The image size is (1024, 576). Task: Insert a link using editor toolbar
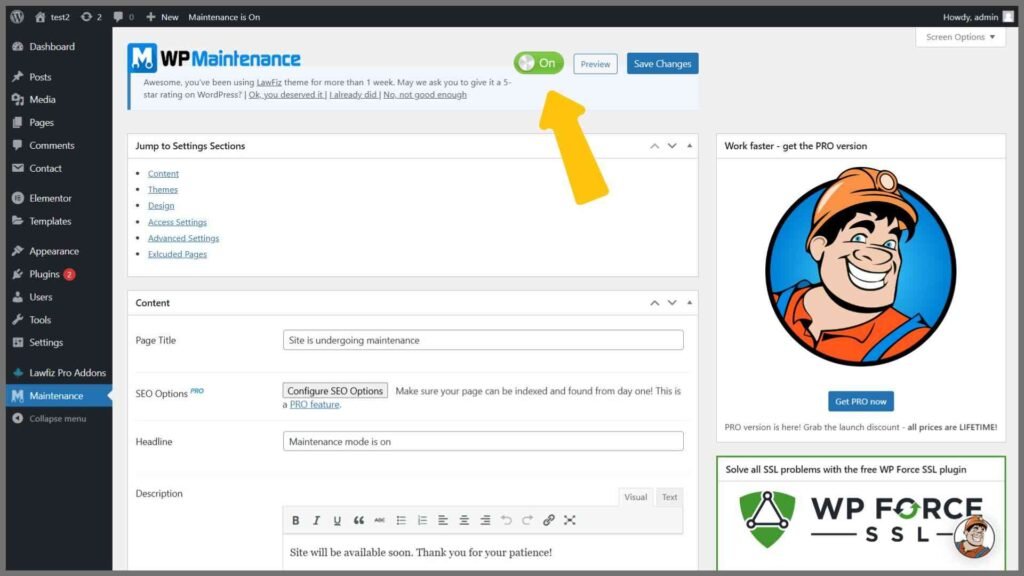coord(549,520)
